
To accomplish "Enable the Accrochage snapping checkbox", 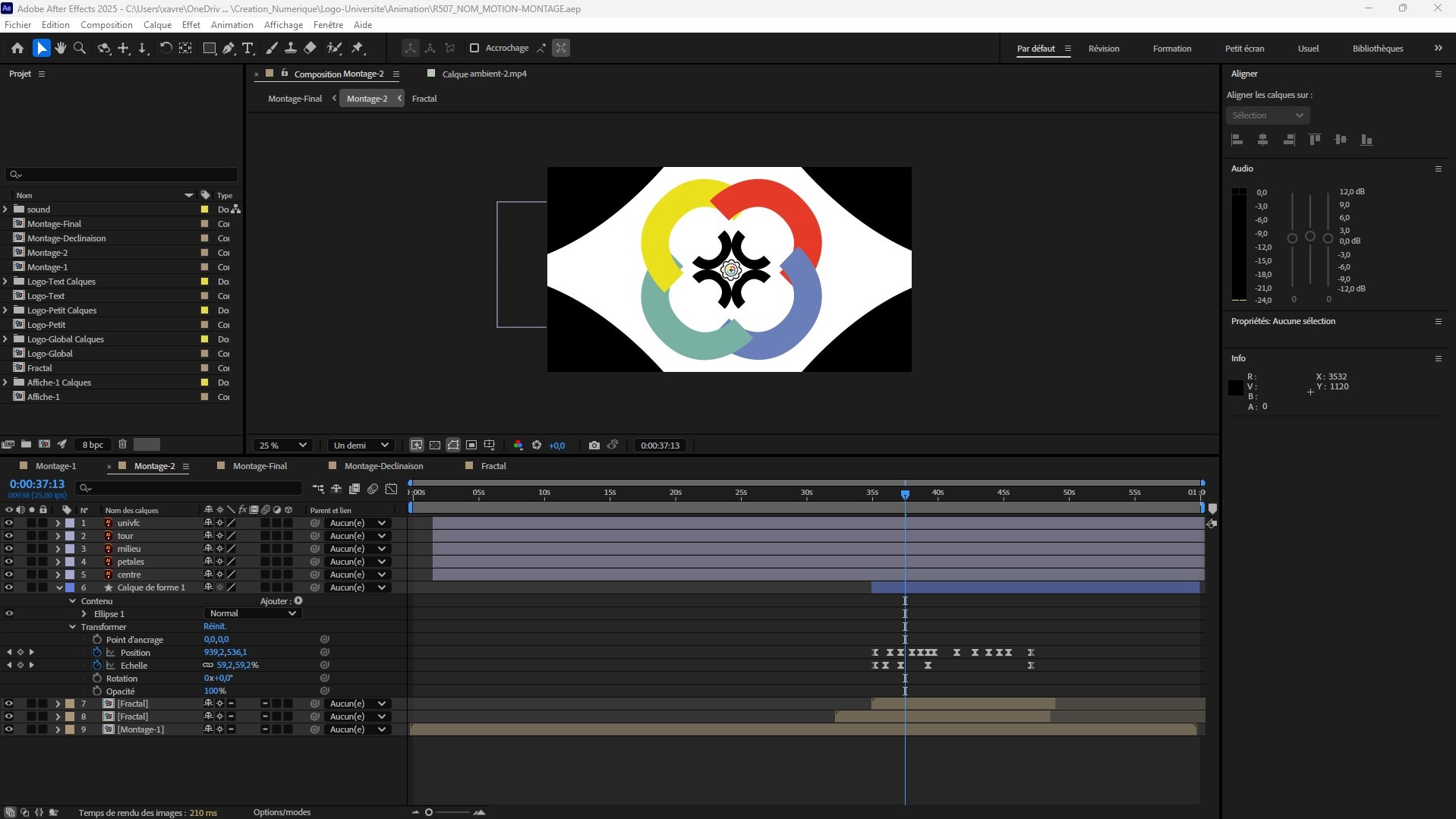I will (474, 48).
